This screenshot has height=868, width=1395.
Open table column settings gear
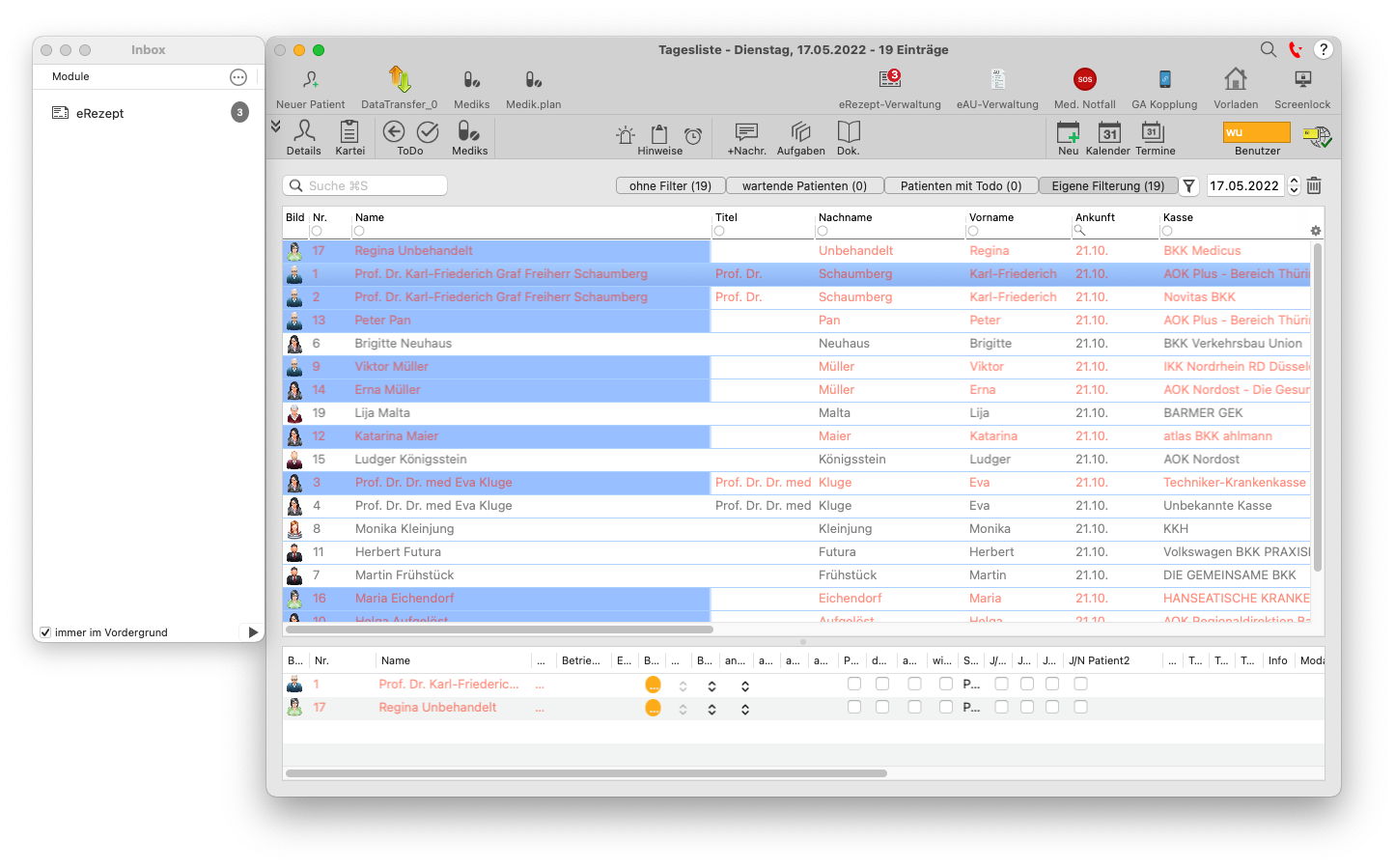(x=1316, y=231)
